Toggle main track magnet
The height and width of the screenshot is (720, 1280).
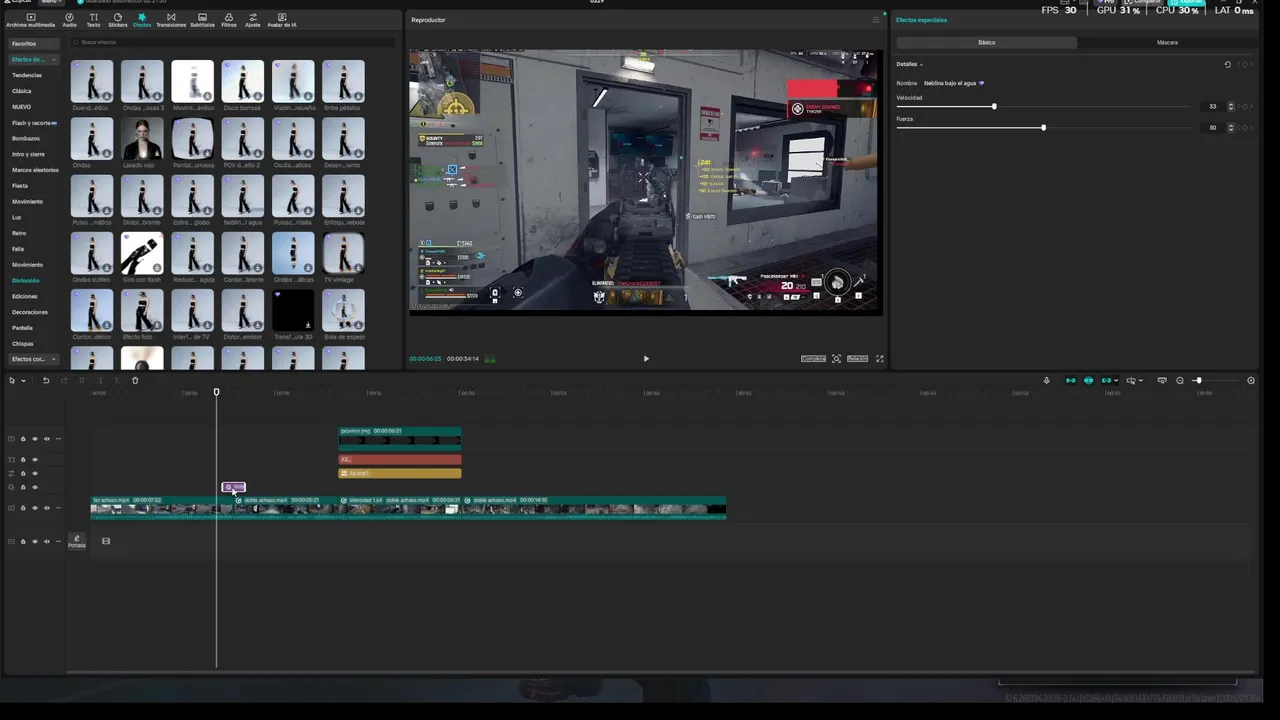tap(1071, 380)
